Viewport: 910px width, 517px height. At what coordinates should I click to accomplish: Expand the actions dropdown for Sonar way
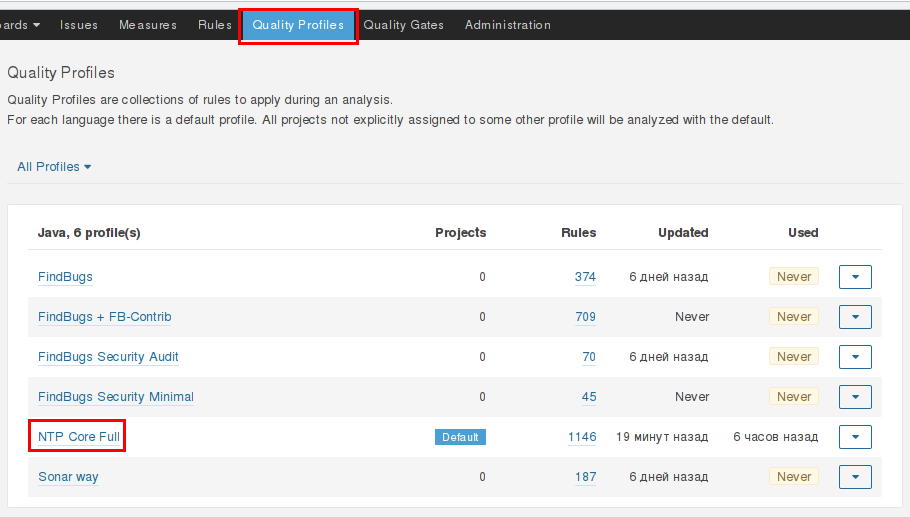tap(855, 477)
